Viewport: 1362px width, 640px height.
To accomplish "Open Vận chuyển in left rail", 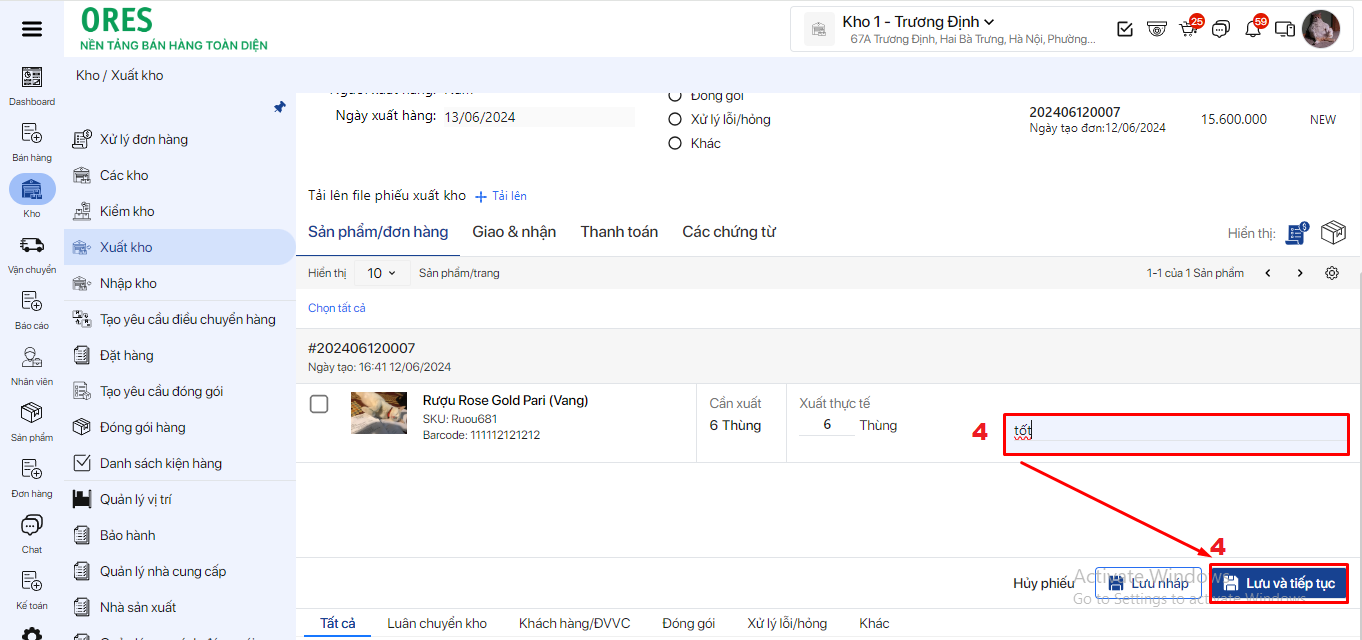I will click(x=32, y=253).
